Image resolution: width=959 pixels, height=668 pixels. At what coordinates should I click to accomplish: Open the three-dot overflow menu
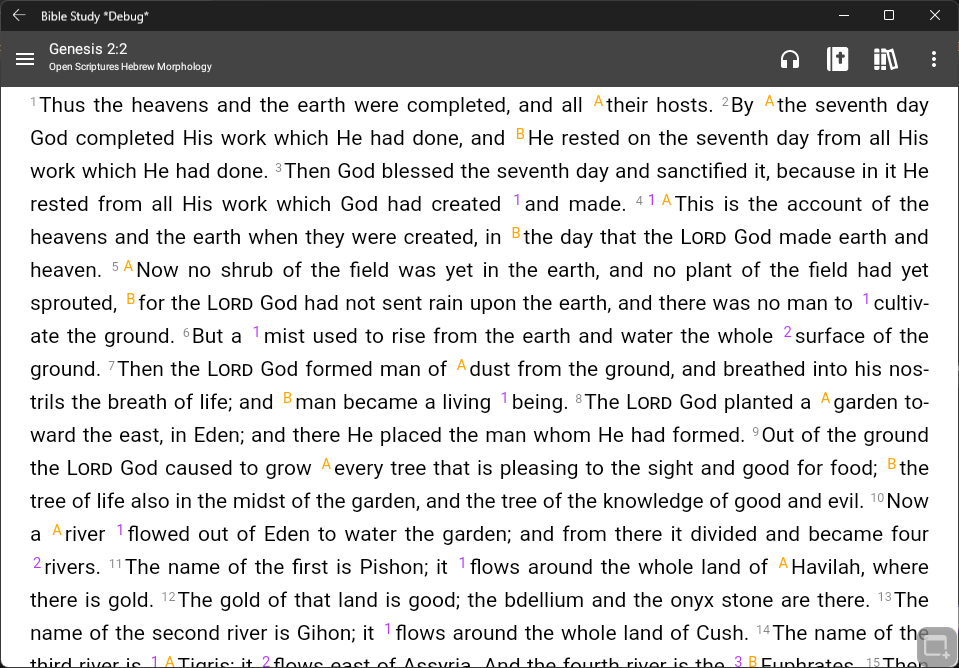(933, 59)
